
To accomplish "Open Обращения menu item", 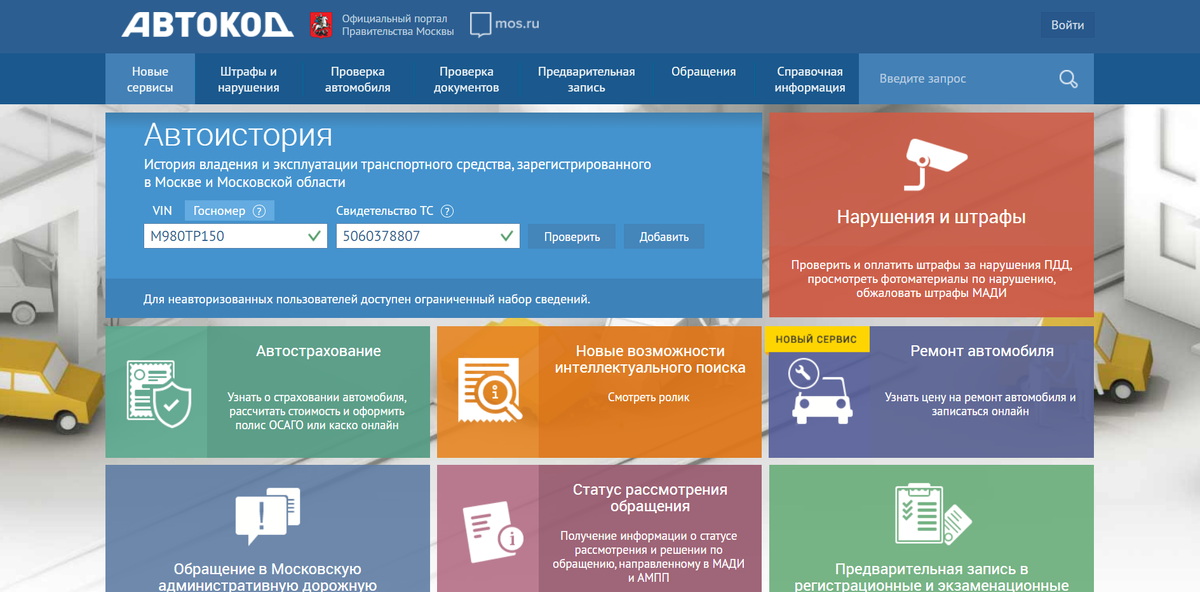I will point(704,72).
